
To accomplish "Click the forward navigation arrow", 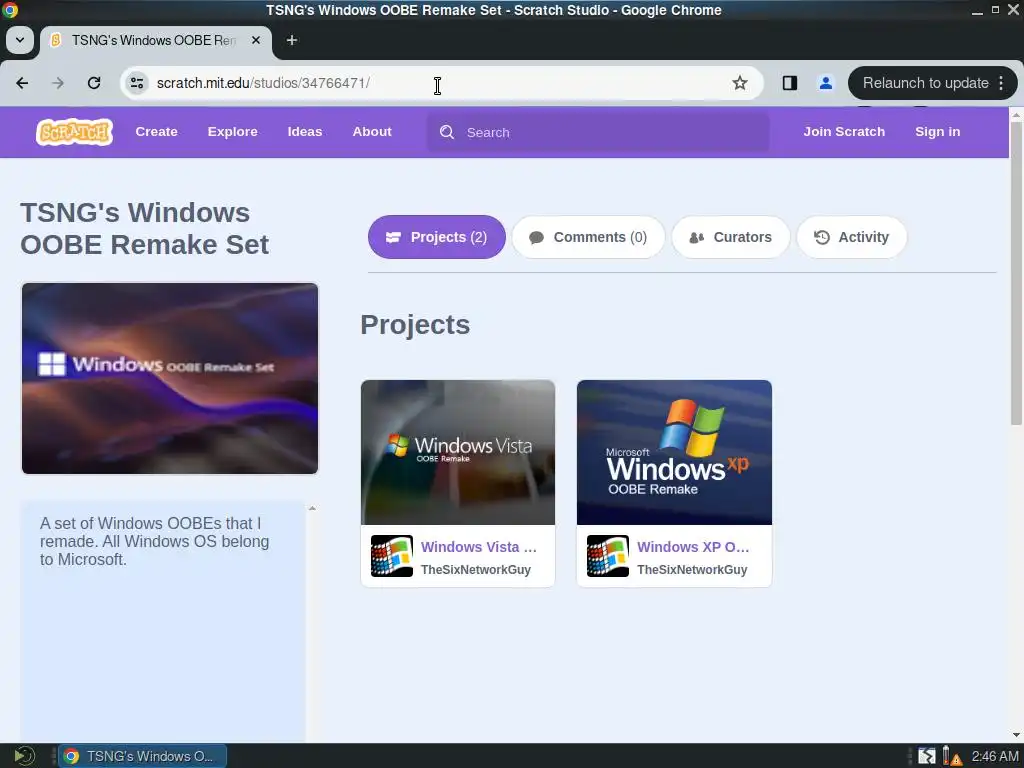I will coord(58,83).
